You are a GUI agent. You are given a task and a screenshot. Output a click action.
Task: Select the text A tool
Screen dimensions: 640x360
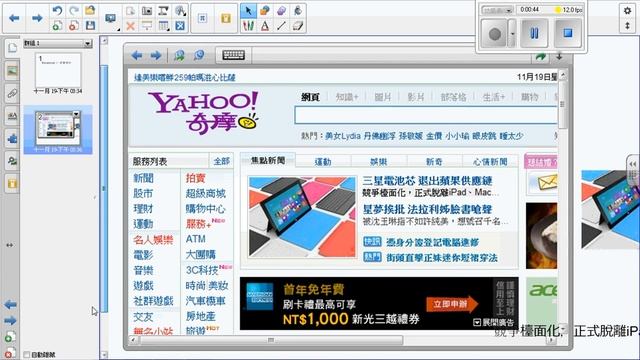pos(265,26)
